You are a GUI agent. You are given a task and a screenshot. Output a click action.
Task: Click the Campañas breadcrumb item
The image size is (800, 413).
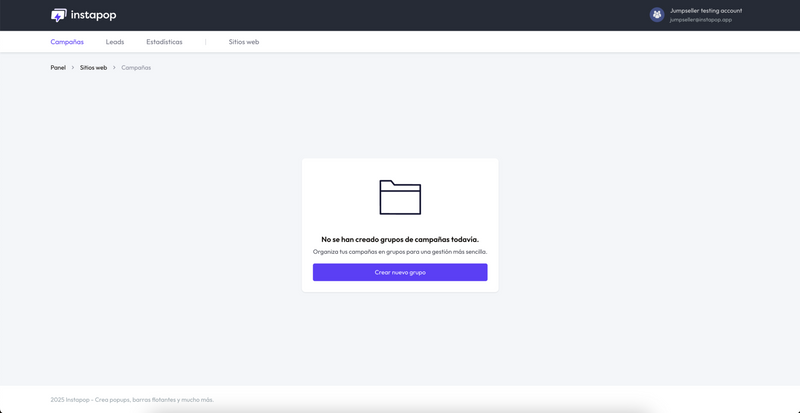[136, 67]
